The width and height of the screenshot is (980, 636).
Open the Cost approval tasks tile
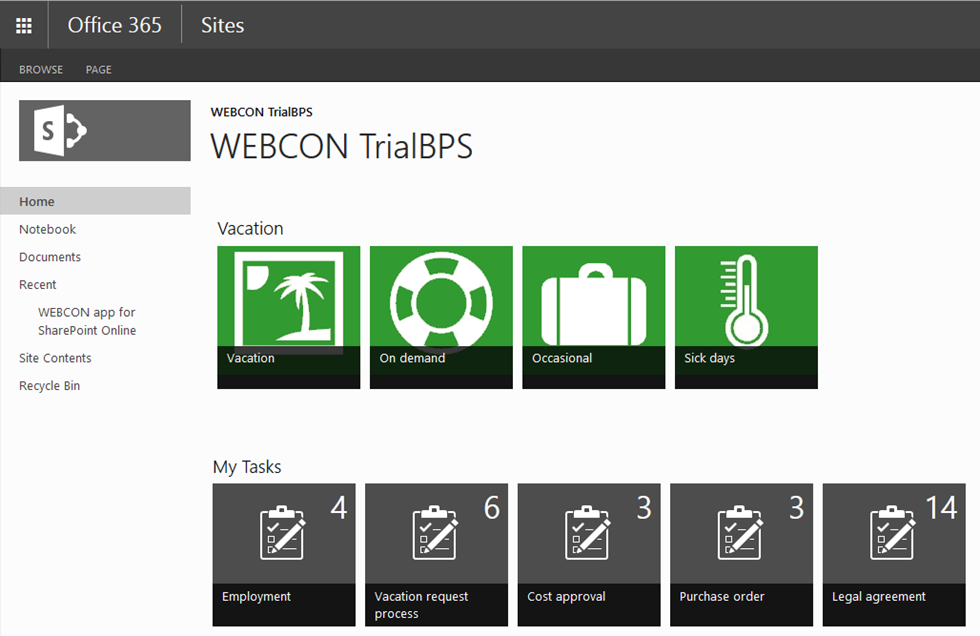[x=589, y=555]
